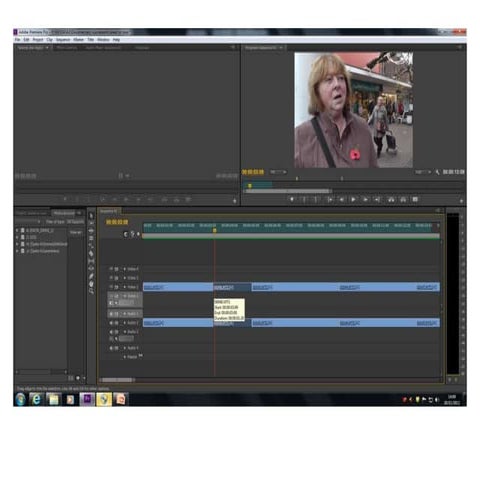Toggle sync lock on video track with clips
Viewport: 480px width, 480px height.
point(117,287)
